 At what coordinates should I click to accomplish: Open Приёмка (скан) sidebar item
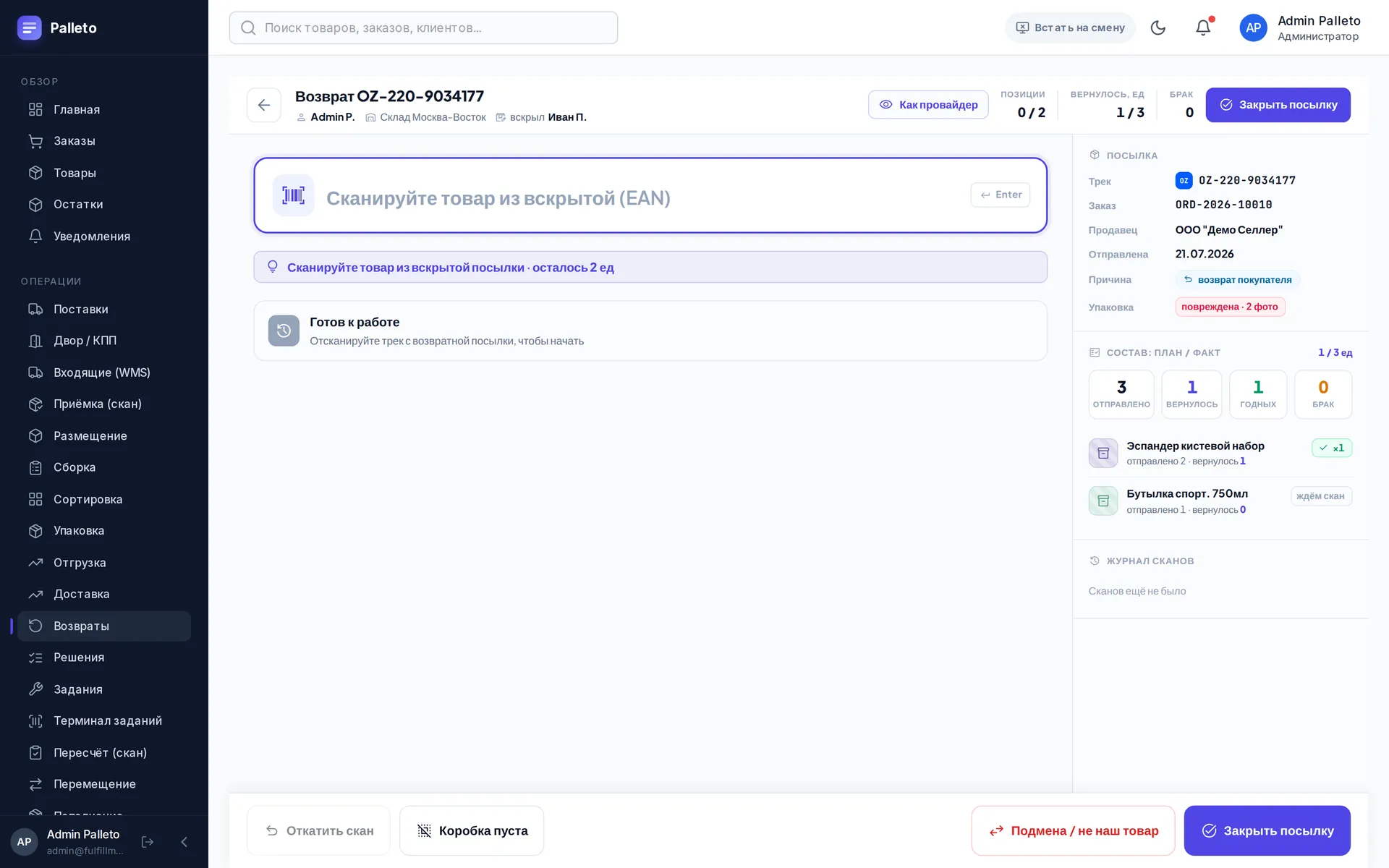coord(104,404)
